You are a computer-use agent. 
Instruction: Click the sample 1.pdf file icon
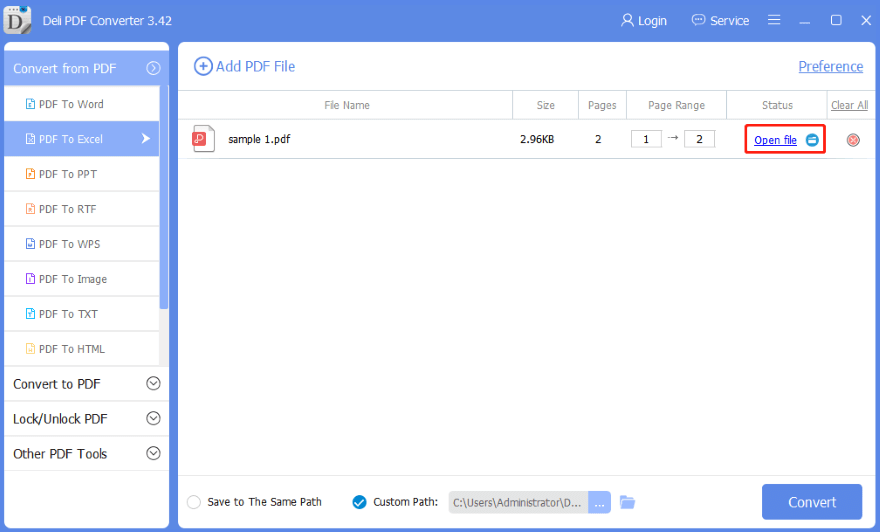(x=203, y=139)
